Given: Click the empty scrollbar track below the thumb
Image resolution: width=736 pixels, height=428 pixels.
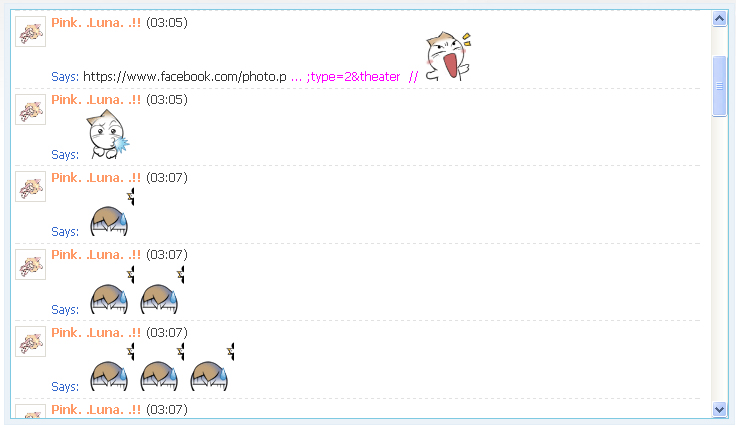Looking at the screenshot, I should (719, 258).
